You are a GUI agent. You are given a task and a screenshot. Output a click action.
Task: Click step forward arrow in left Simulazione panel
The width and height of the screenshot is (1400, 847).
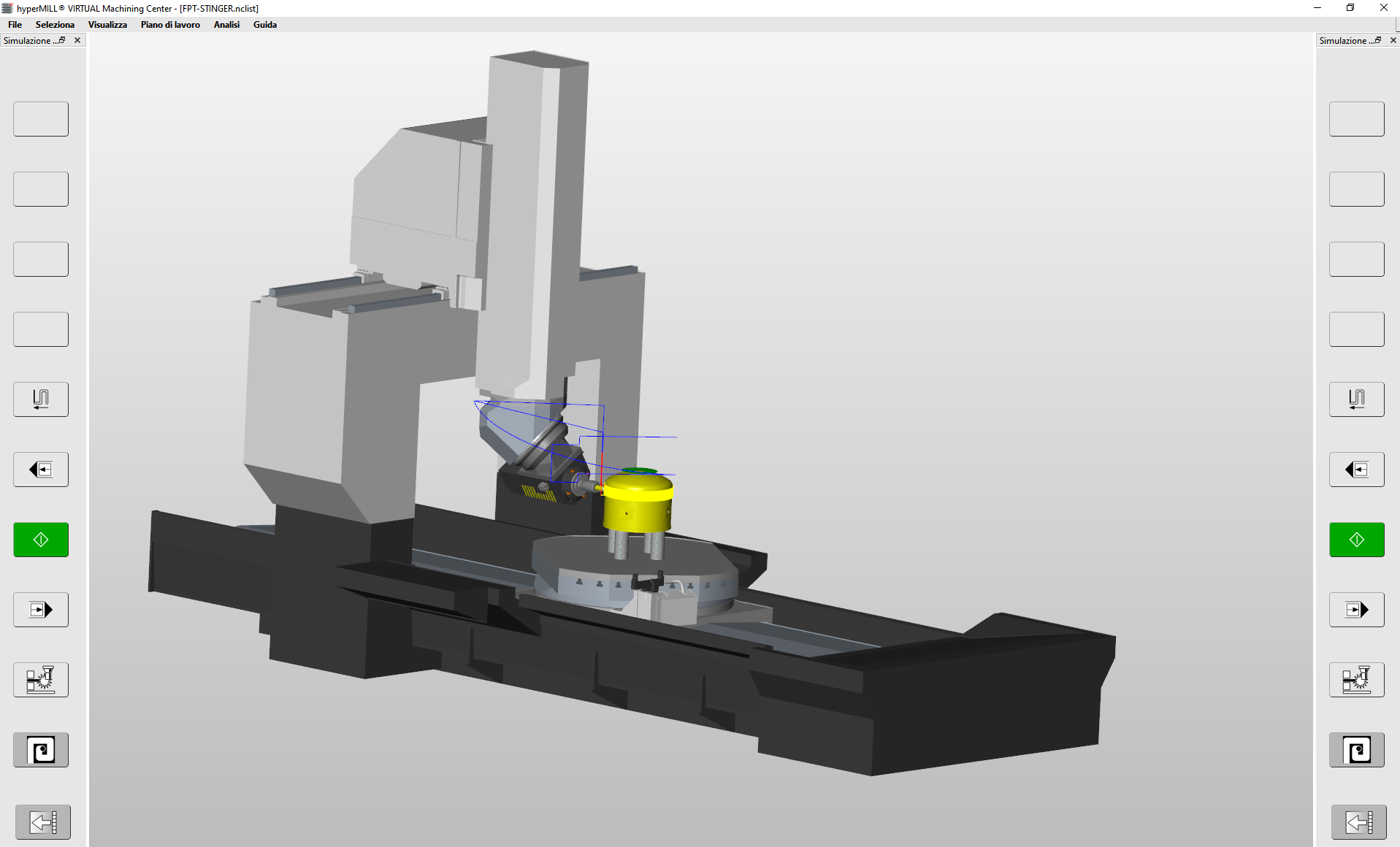[x=41, y=610]
